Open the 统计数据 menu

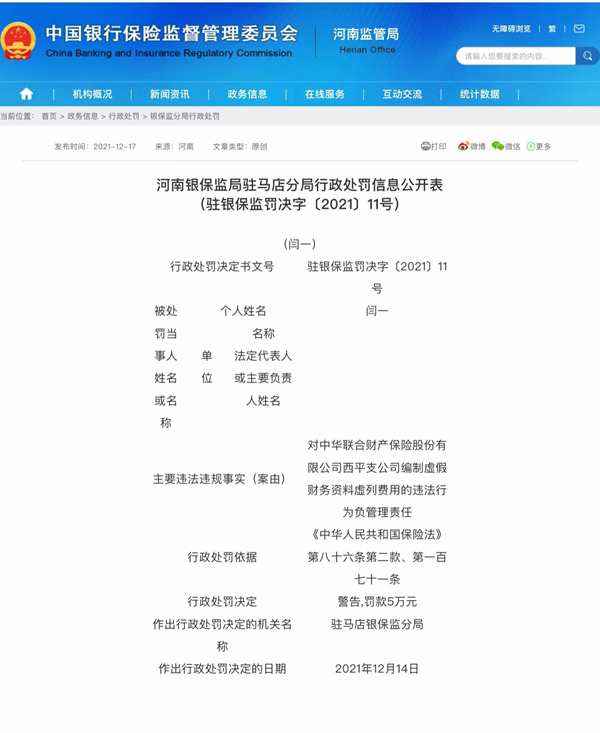[x=479, y=94]
